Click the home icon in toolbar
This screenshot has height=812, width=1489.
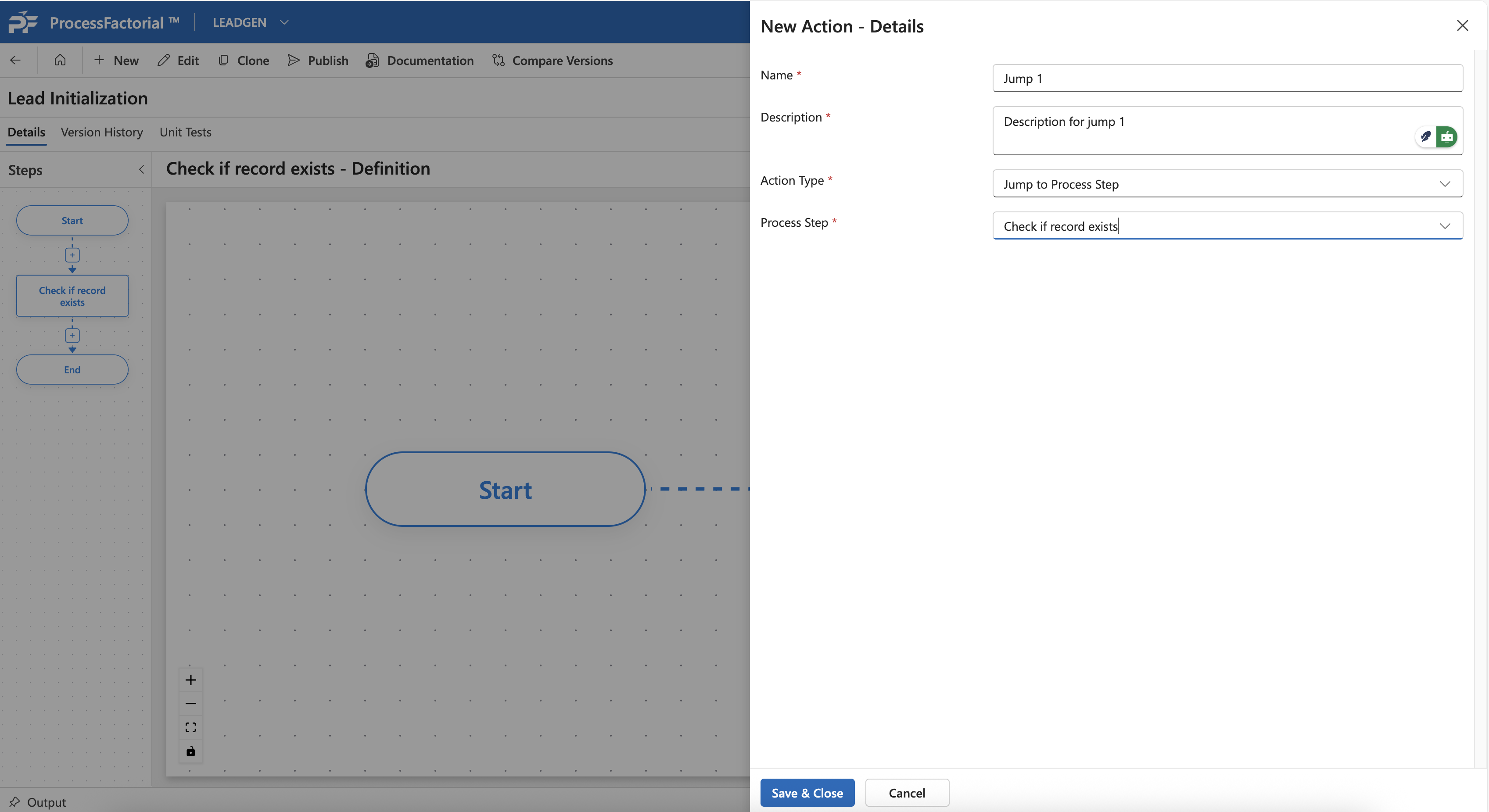click(x=60, y=60)
